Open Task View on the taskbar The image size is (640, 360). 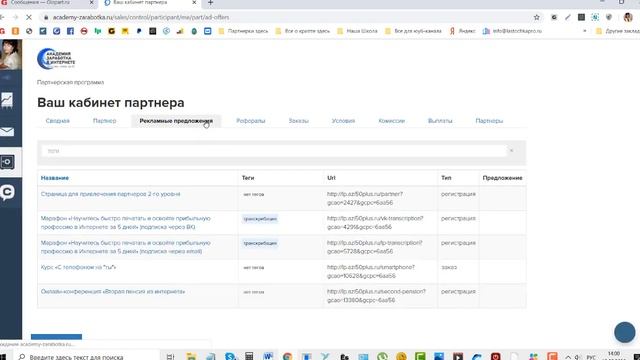170,357
